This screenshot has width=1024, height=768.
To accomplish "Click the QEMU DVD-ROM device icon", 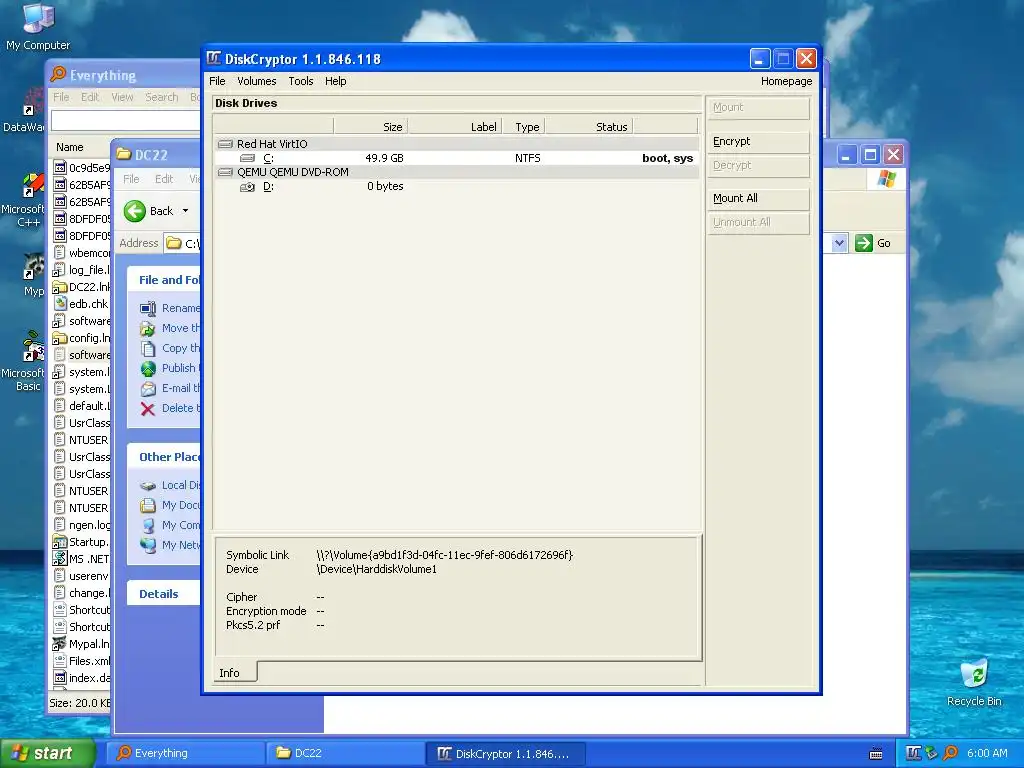I will point(225,172).
